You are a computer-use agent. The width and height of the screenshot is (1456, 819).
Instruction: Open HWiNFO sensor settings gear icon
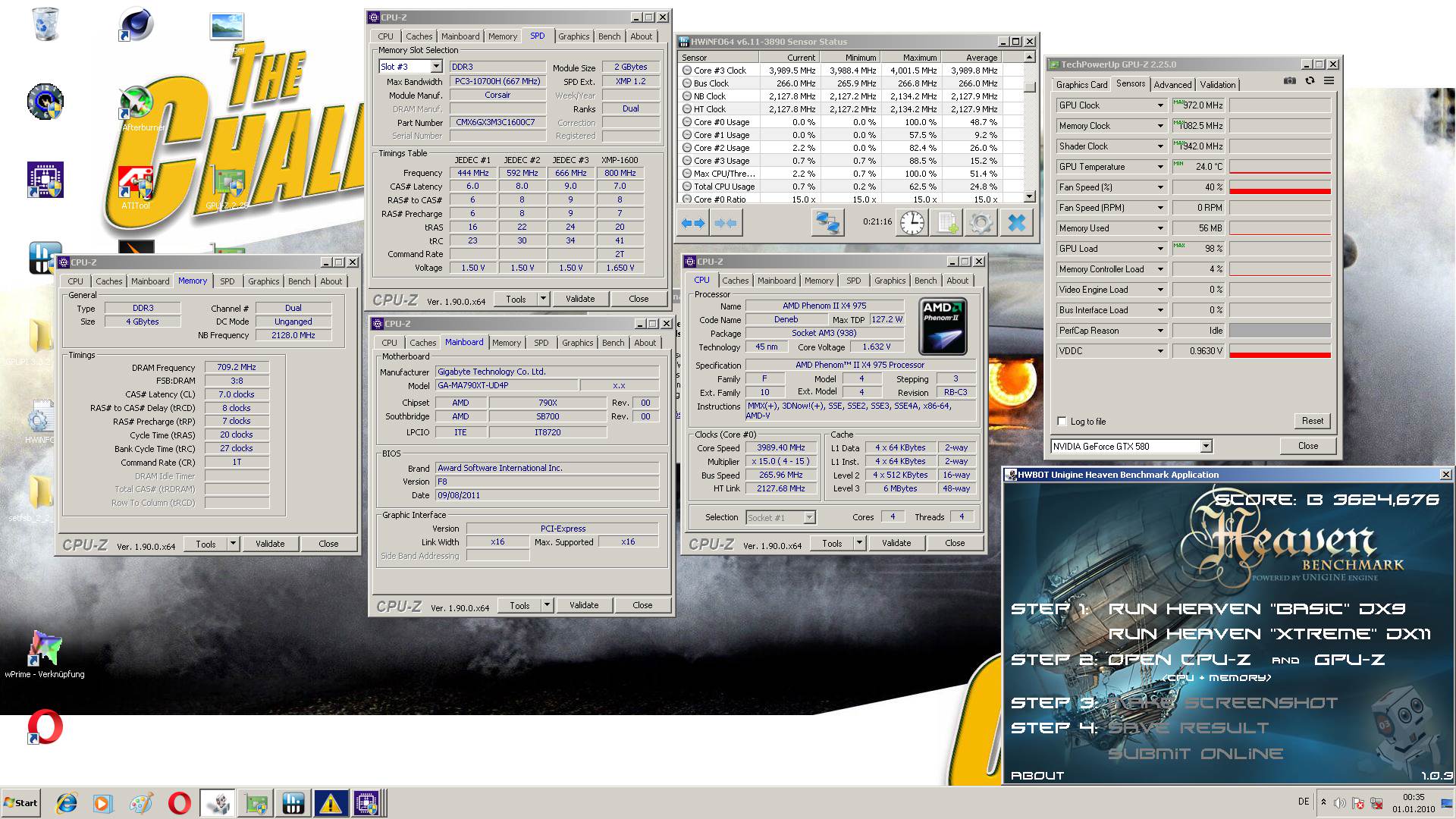[x=981, y=223]
